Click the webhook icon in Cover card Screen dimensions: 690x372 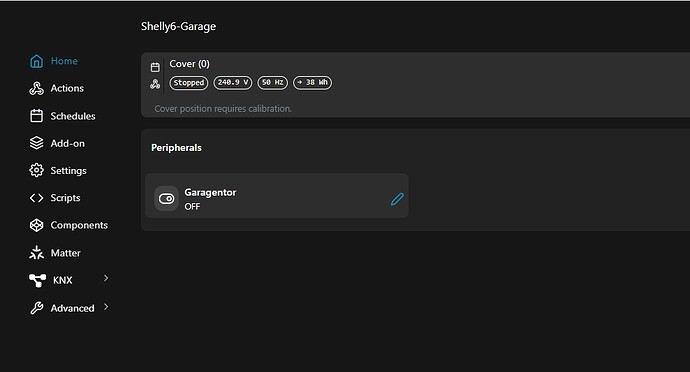tap(155, 84)
